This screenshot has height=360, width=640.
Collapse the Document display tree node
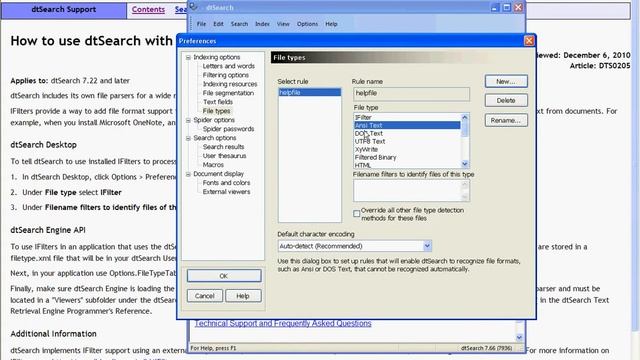point(188,174)
